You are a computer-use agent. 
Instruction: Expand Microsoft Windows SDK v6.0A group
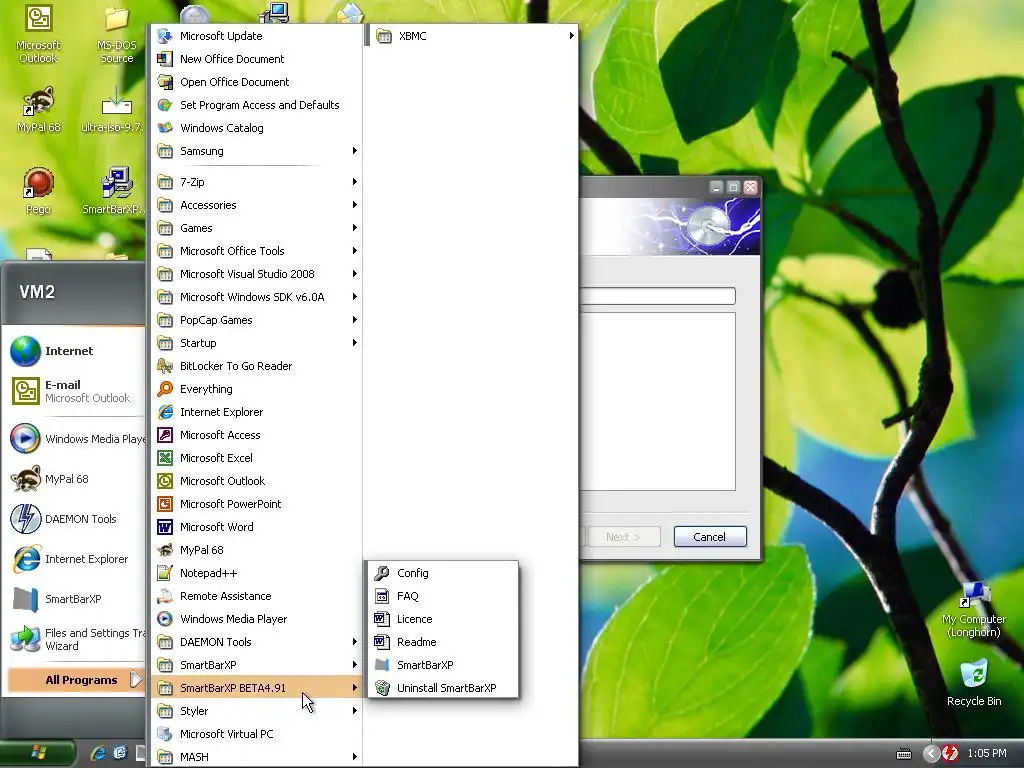pos(256,297)
